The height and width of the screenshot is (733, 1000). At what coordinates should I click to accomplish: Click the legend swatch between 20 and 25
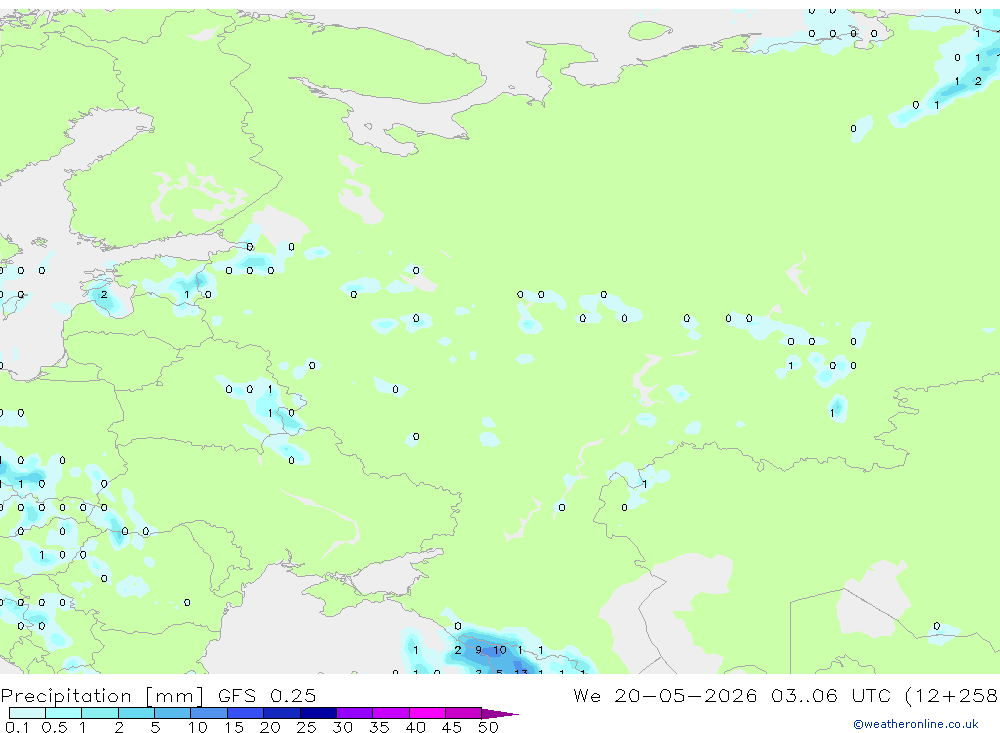coord(282,713)
